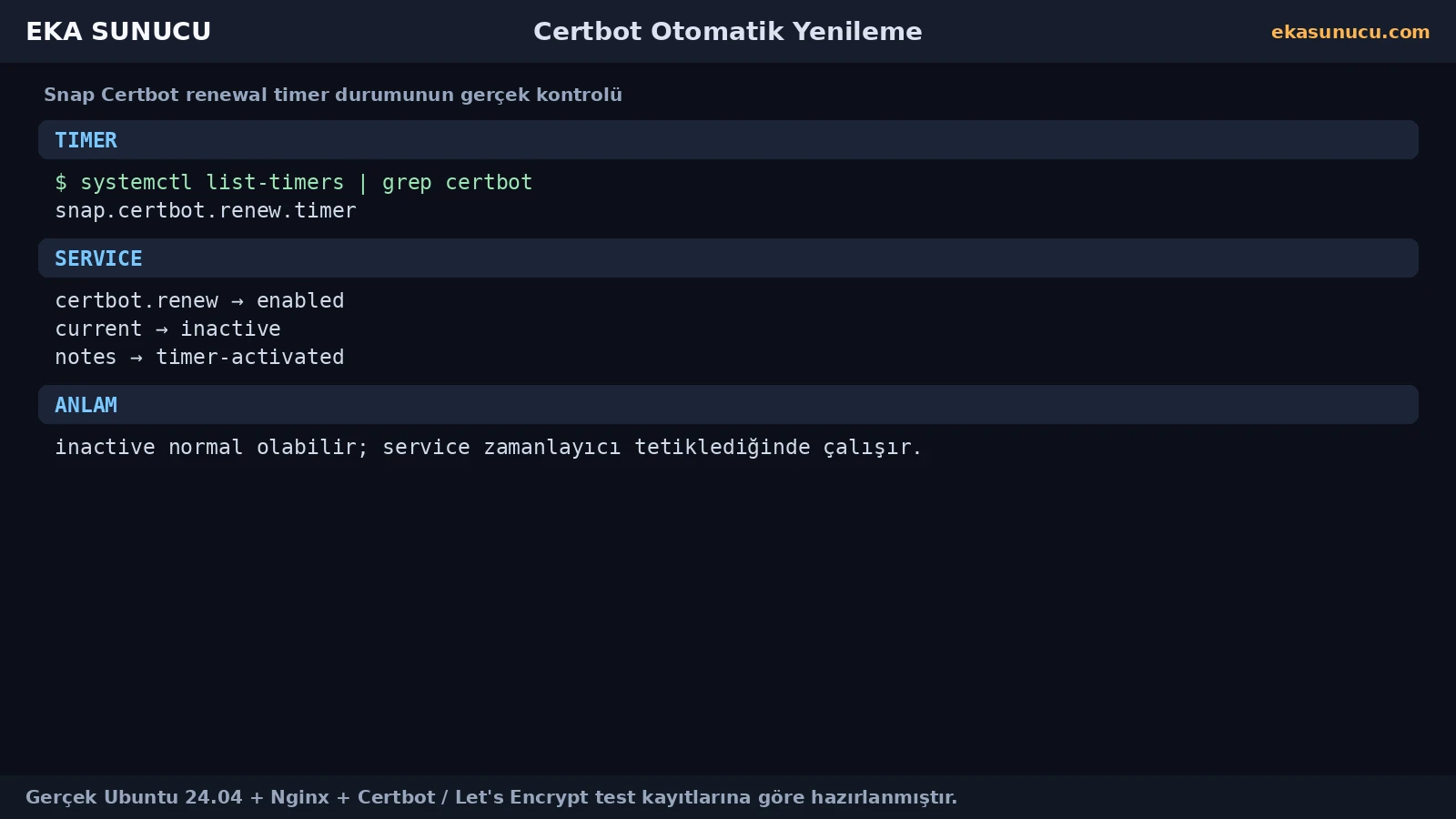Image resolution: width=1456 pixels, height=819 pixels.
Task: Click the pipe symbol in command
Action: click(x=363, y=183)
